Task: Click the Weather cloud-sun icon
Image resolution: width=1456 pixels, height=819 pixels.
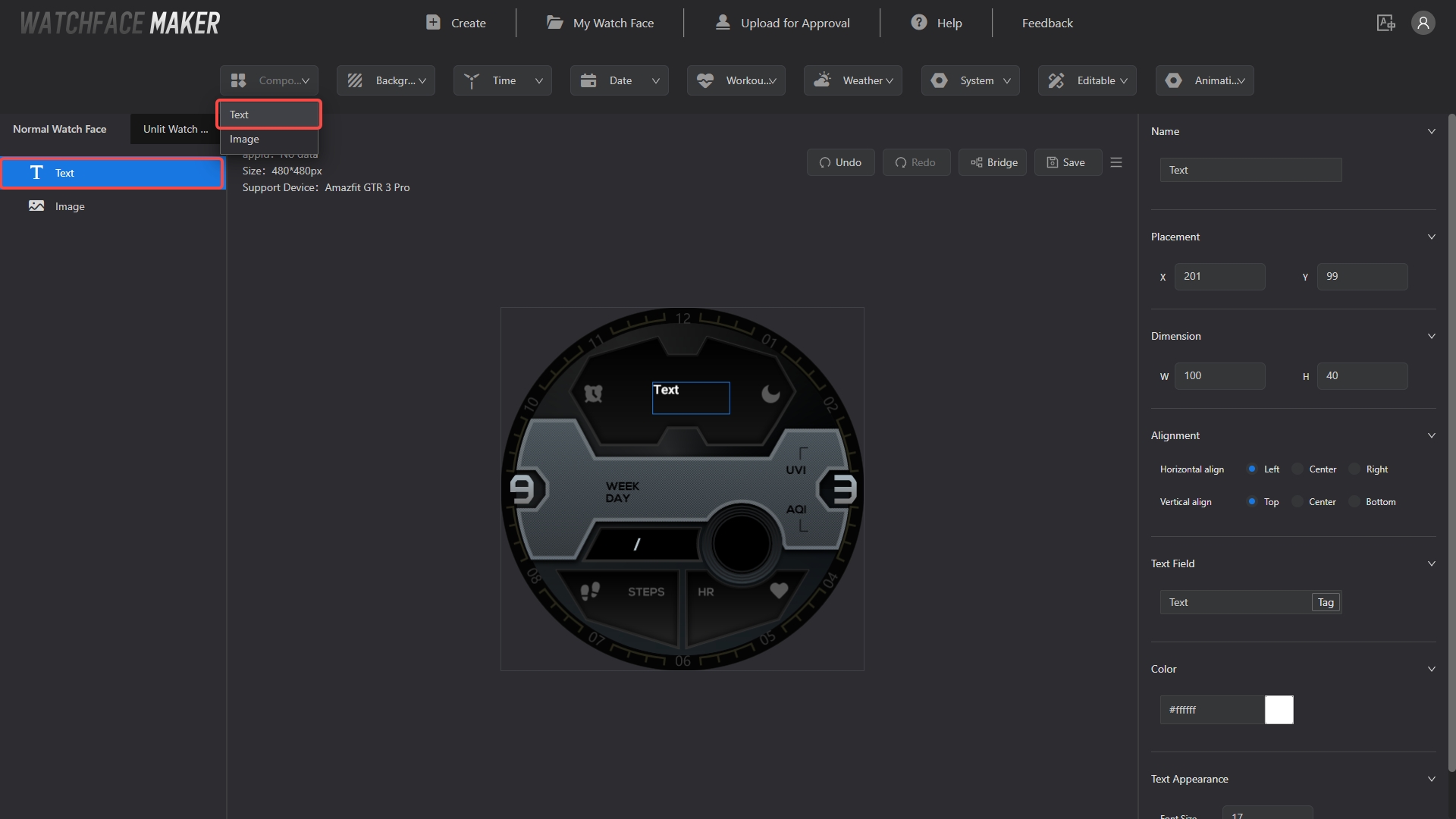Action: [x=822, y=80]
